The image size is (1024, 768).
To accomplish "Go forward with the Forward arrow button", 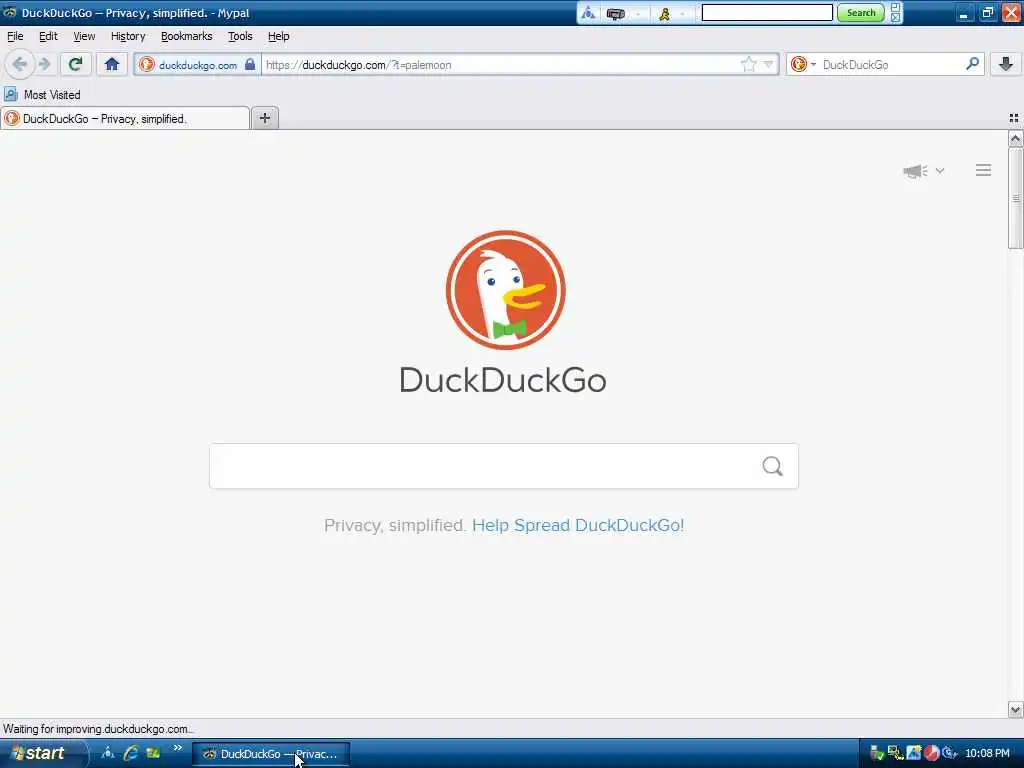I will click(x=44, y=64).
